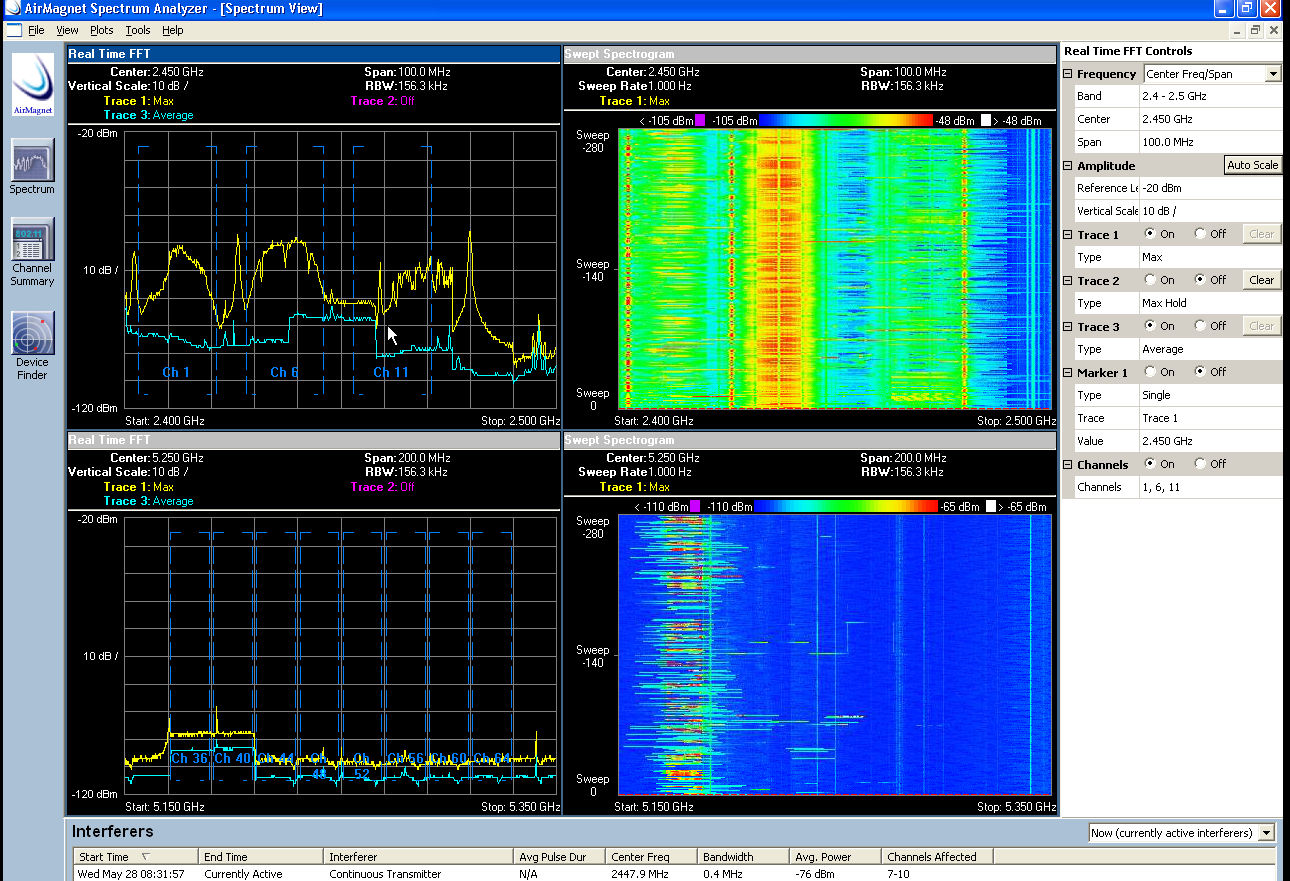This screenshot has height=881, width=1290.
Task: Click the app icon beside File menu
Action: [x=13, y=30]
